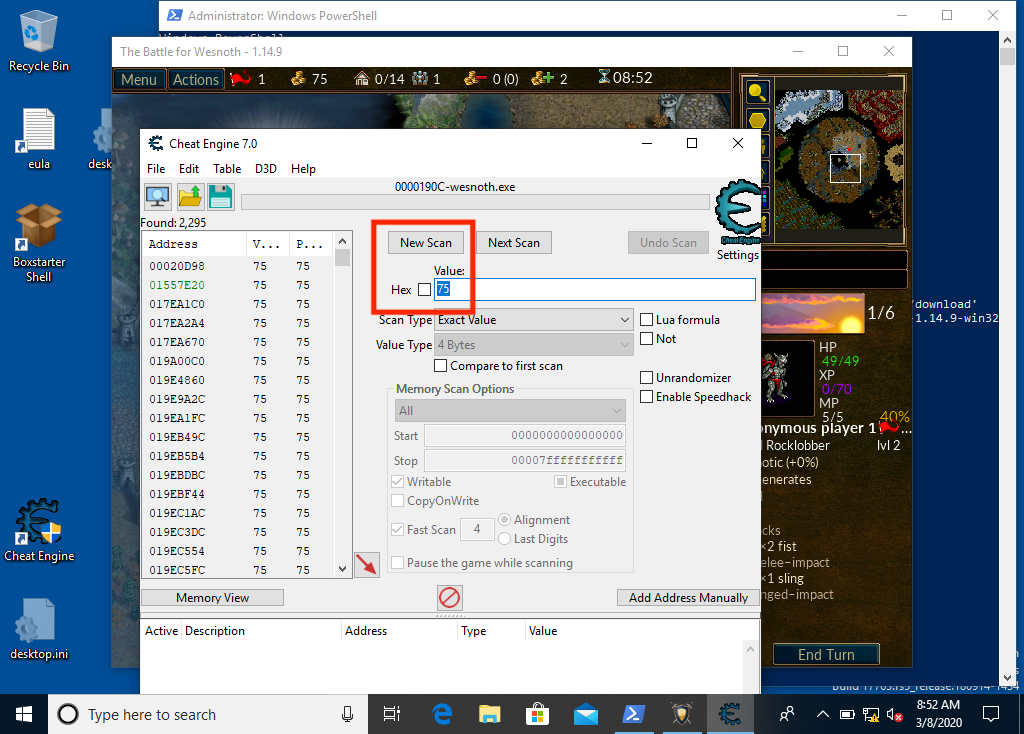Open the Scan Type Exact Value dropdown
1024x734 pixels.
(534, 320)
